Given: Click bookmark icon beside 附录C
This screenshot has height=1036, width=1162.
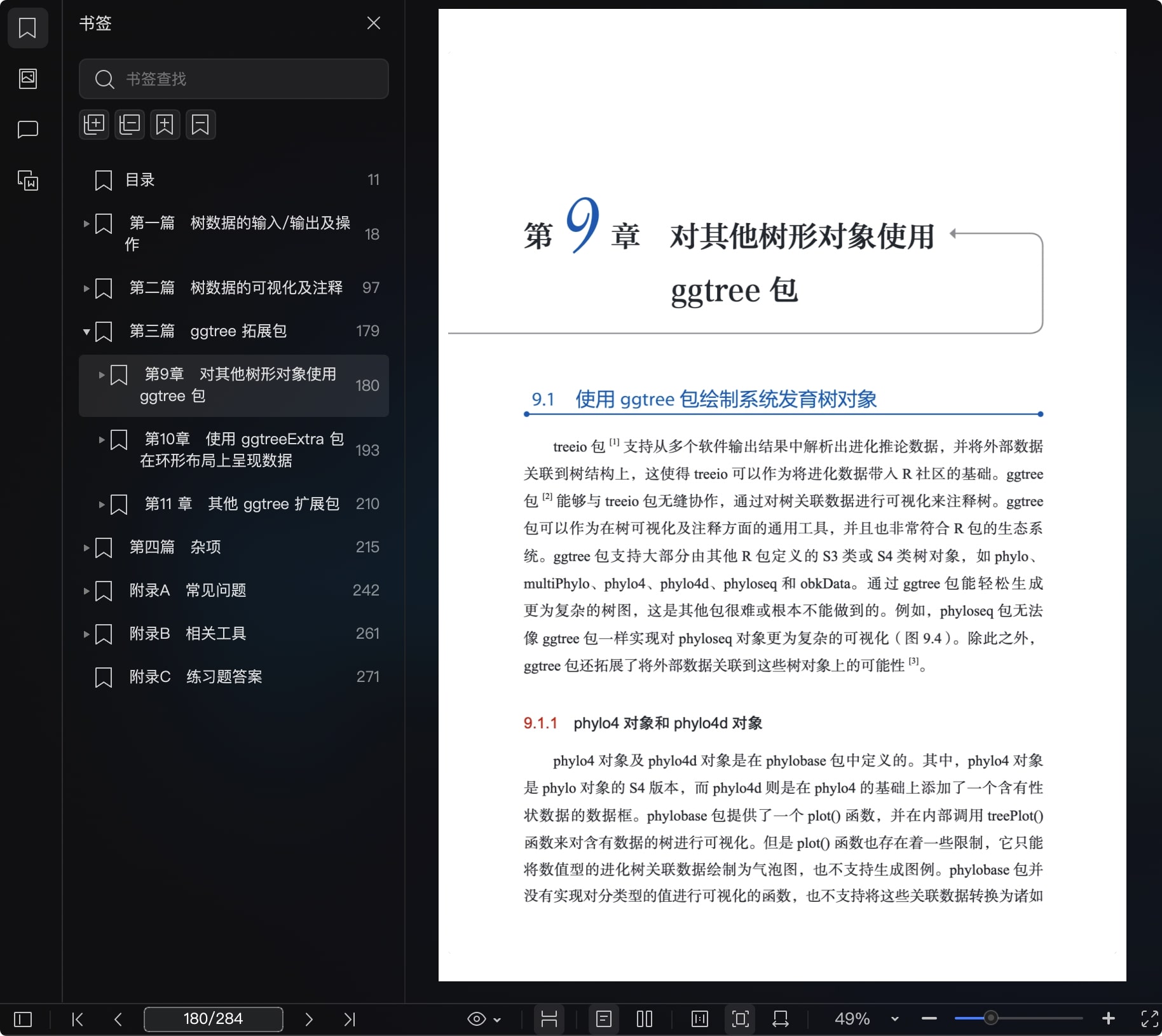Looking at the screenshot, I should (x=104, y=678).
